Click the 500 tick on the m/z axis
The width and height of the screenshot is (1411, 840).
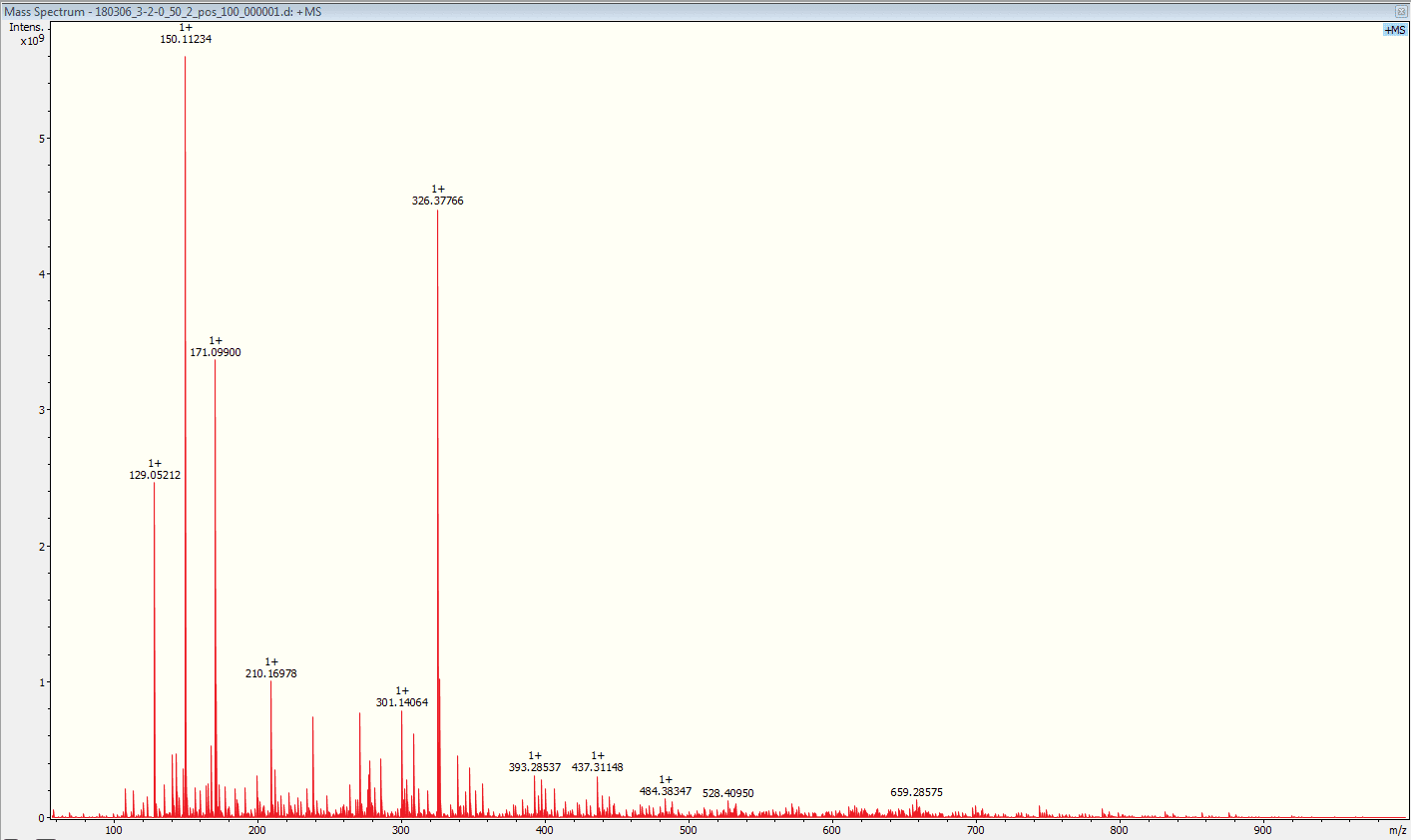point(689,830)
